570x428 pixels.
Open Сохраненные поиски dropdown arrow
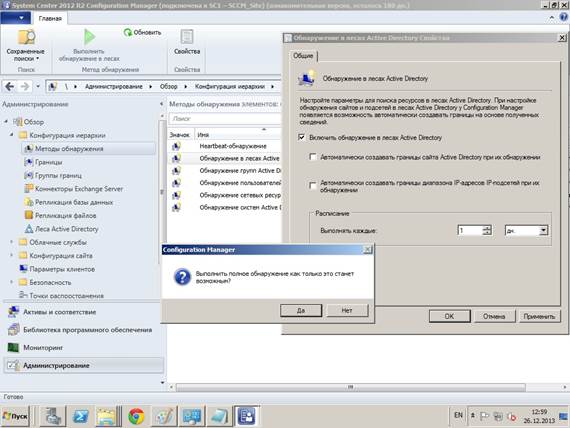click(38, 59)
